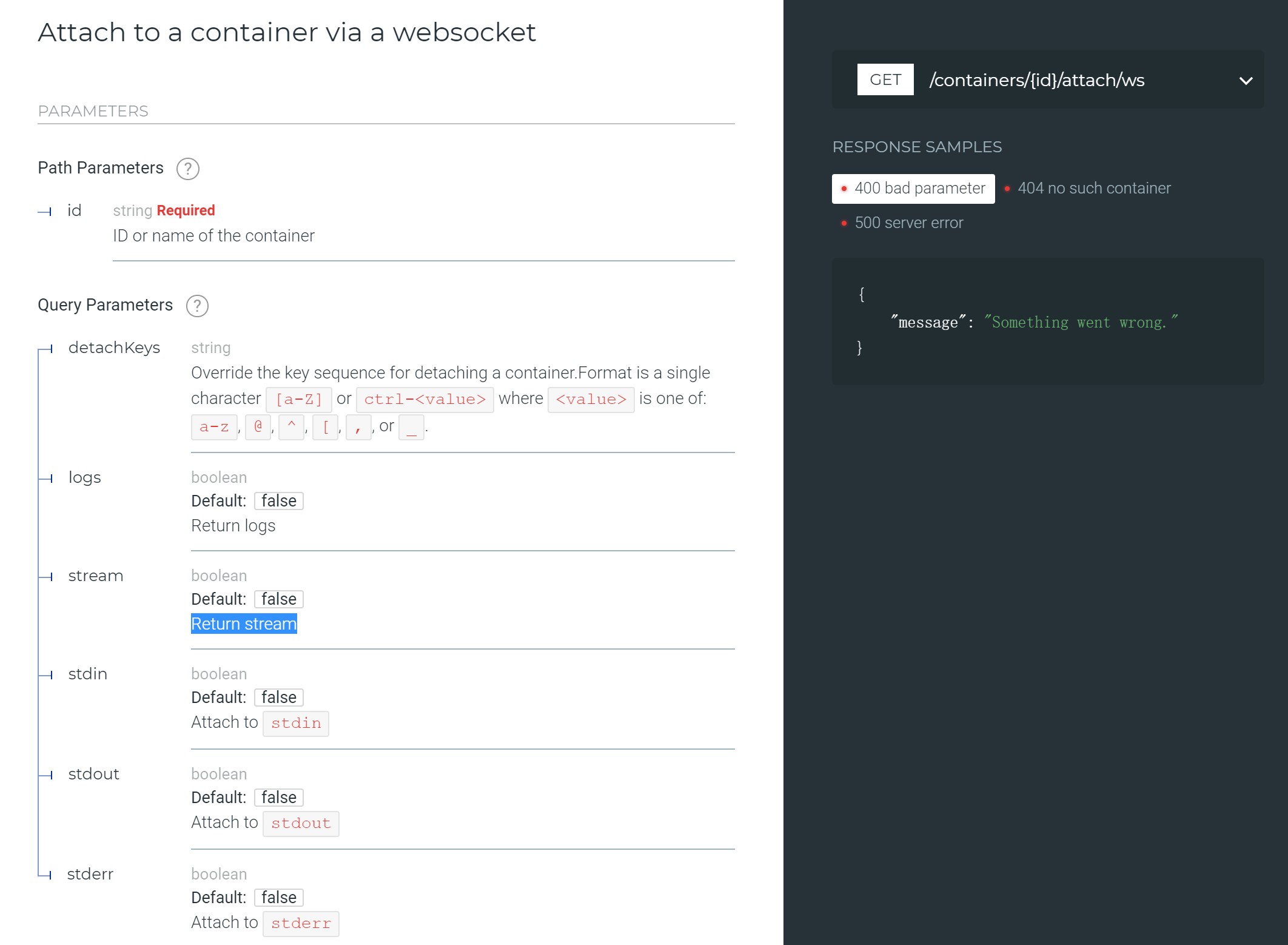The width and height of the screenshot is (1288, 945).
Task: Click the stdout query parameter name
Action: click(x=93, y=774)
